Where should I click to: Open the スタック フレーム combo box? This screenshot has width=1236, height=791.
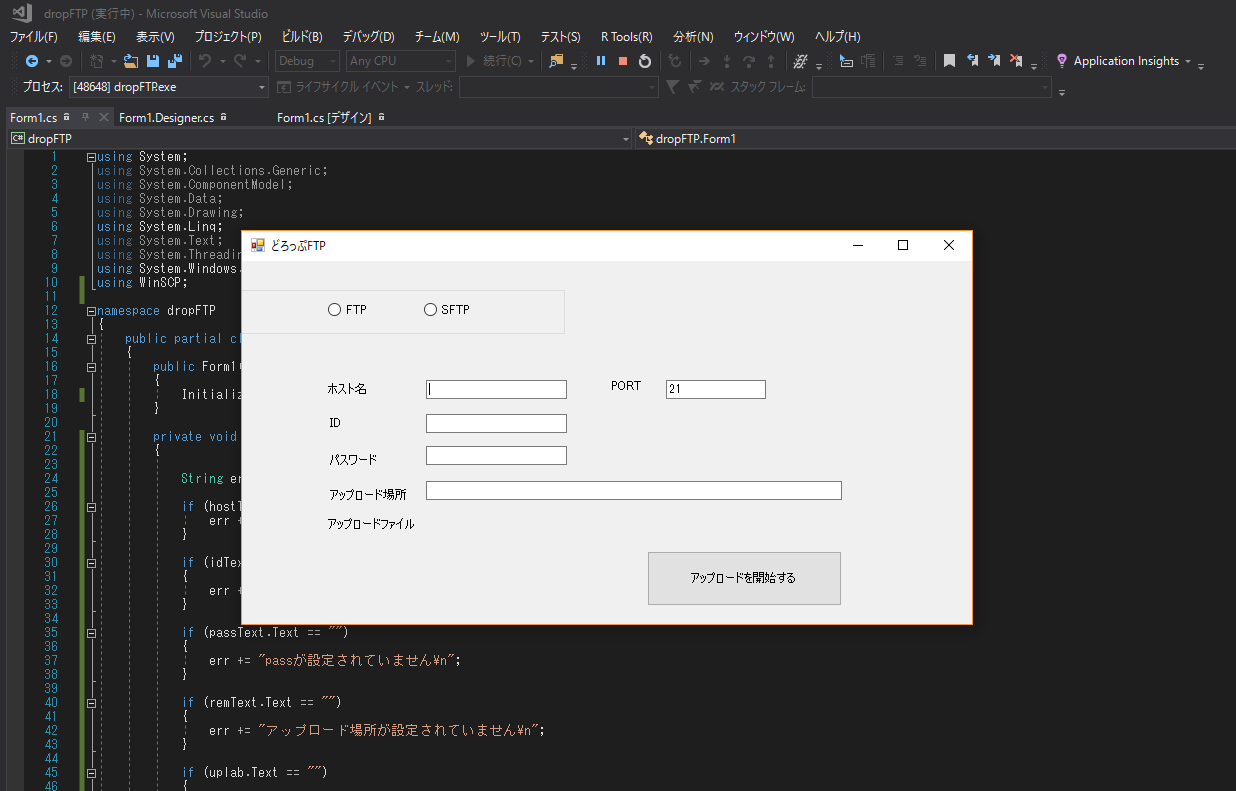pyautogui.click(x=932, y=87)
